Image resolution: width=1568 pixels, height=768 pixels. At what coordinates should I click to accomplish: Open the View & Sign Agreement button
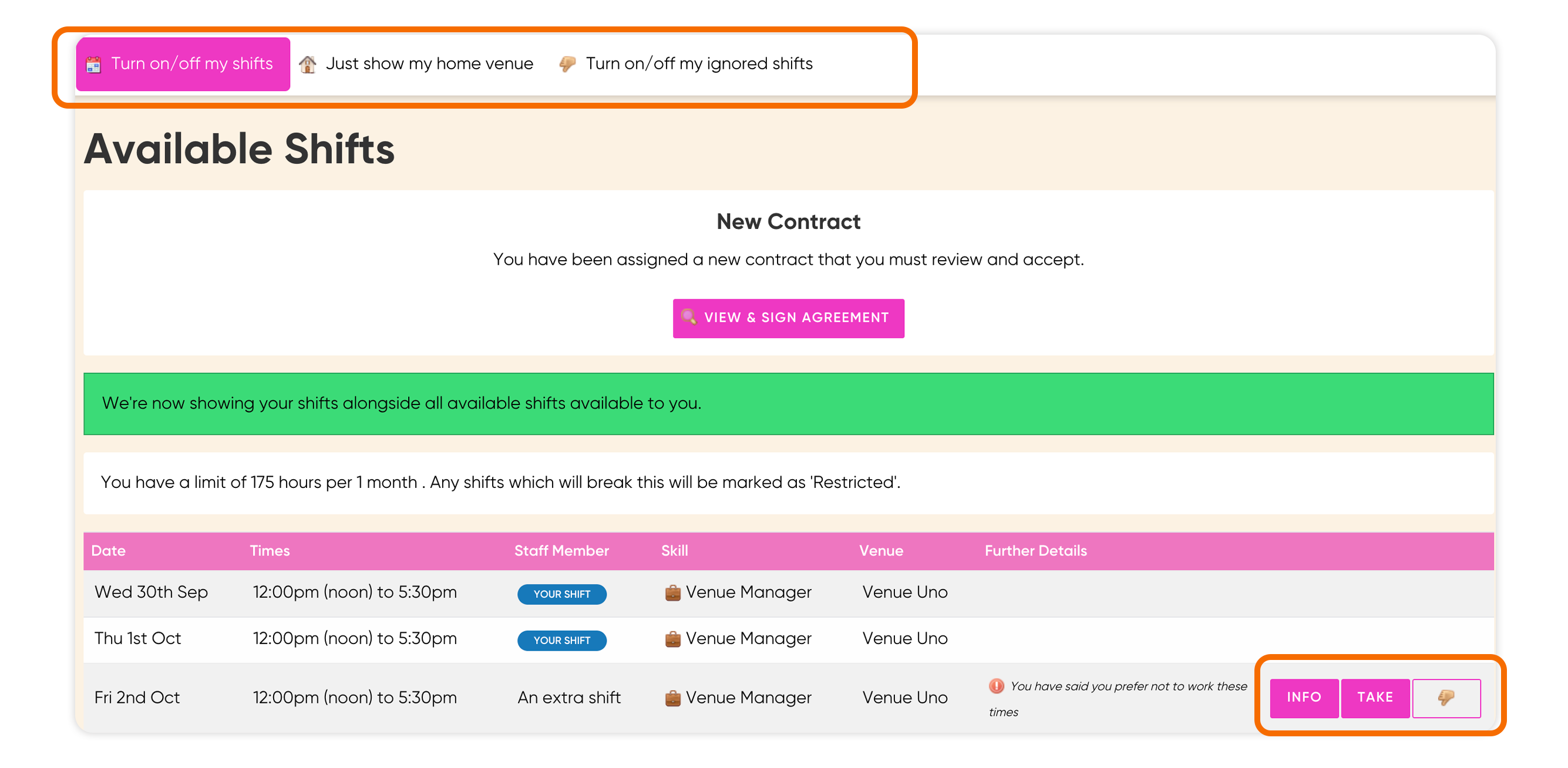[x=788, y=318]
